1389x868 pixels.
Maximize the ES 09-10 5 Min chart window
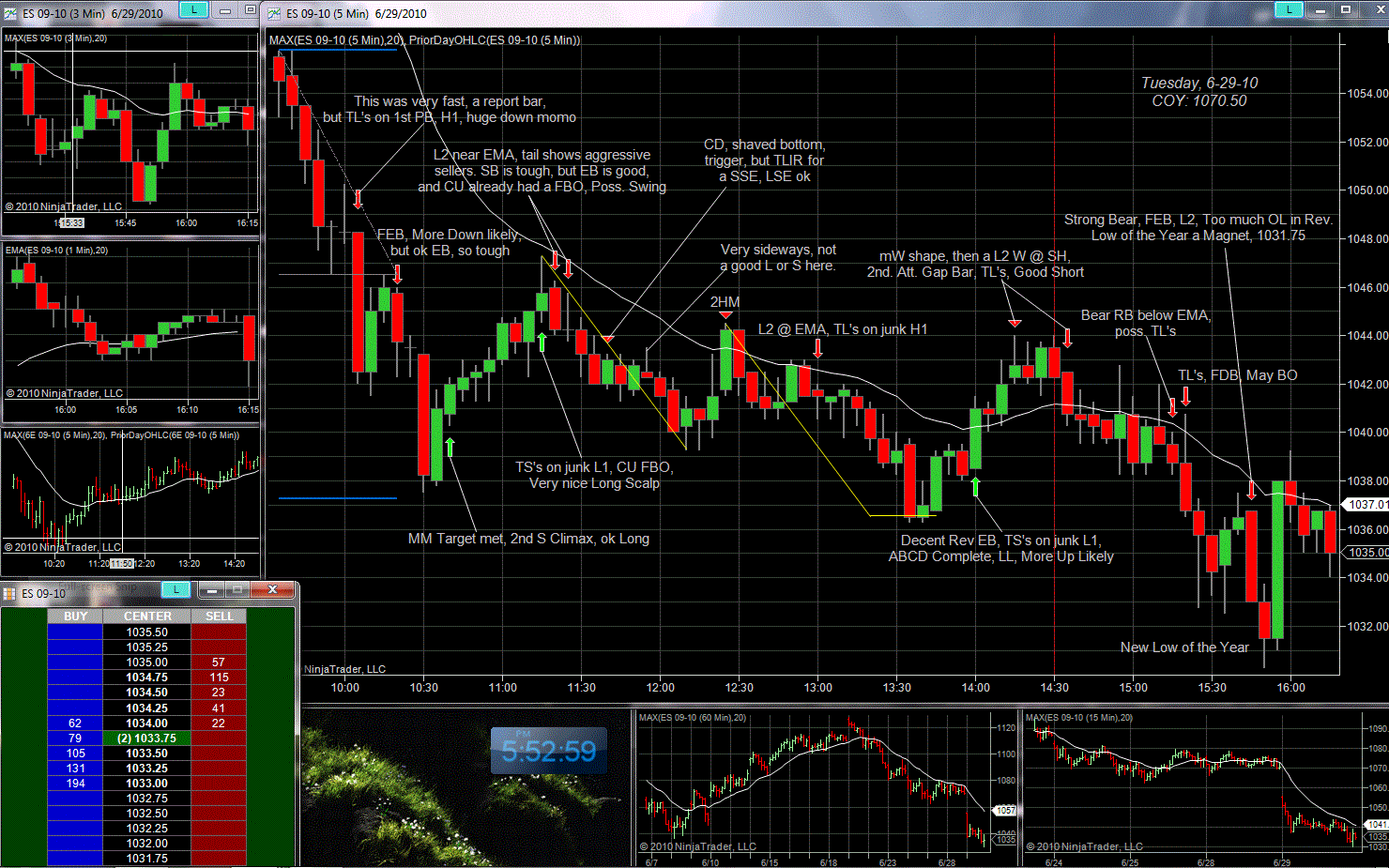tap(1345, 10)
